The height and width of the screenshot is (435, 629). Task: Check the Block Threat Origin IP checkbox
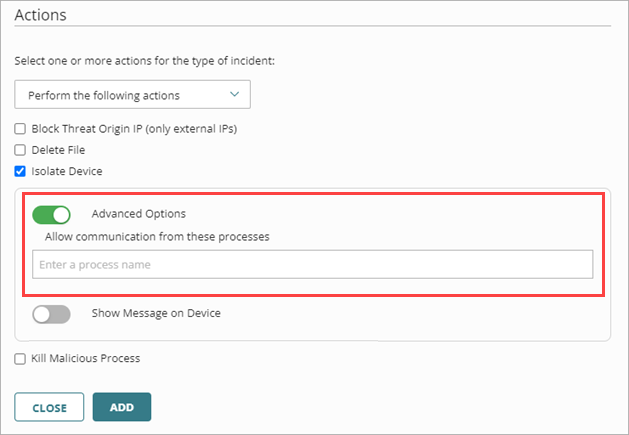click(20, 128)
